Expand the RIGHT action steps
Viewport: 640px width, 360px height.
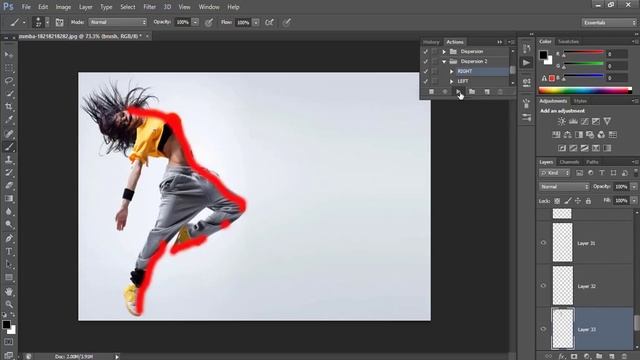click(451, 71)
